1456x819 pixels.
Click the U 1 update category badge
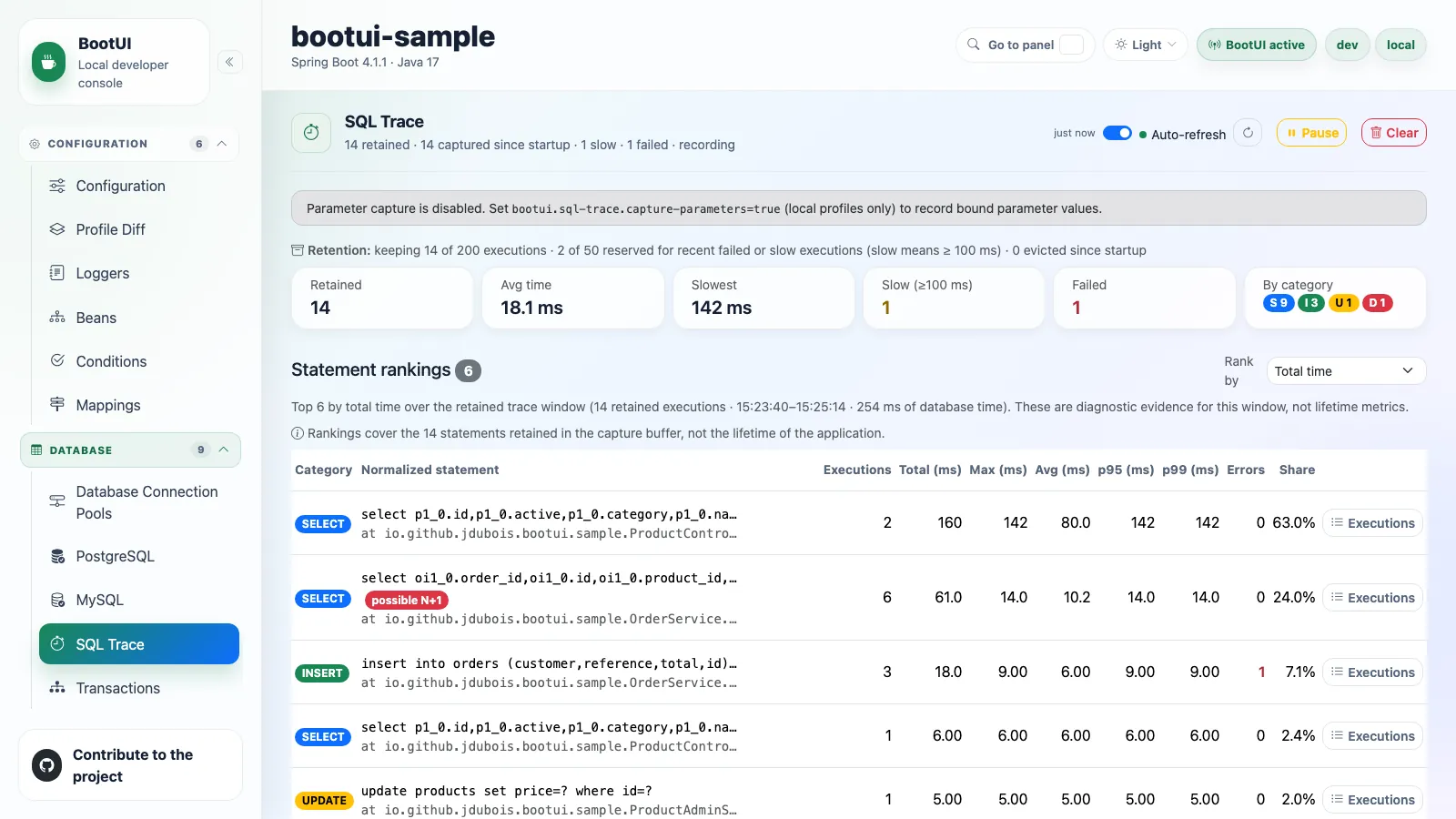(x=1343, y=303)
